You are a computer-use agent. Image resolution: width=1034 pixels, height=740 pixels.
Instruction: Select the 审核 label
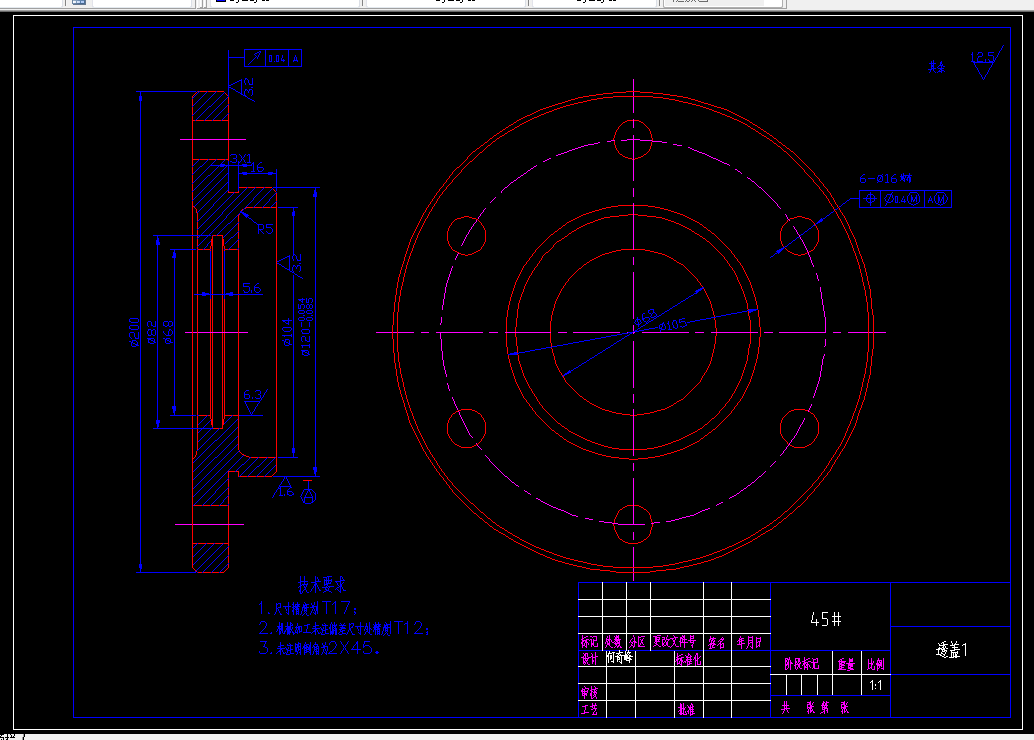(590, 693)
